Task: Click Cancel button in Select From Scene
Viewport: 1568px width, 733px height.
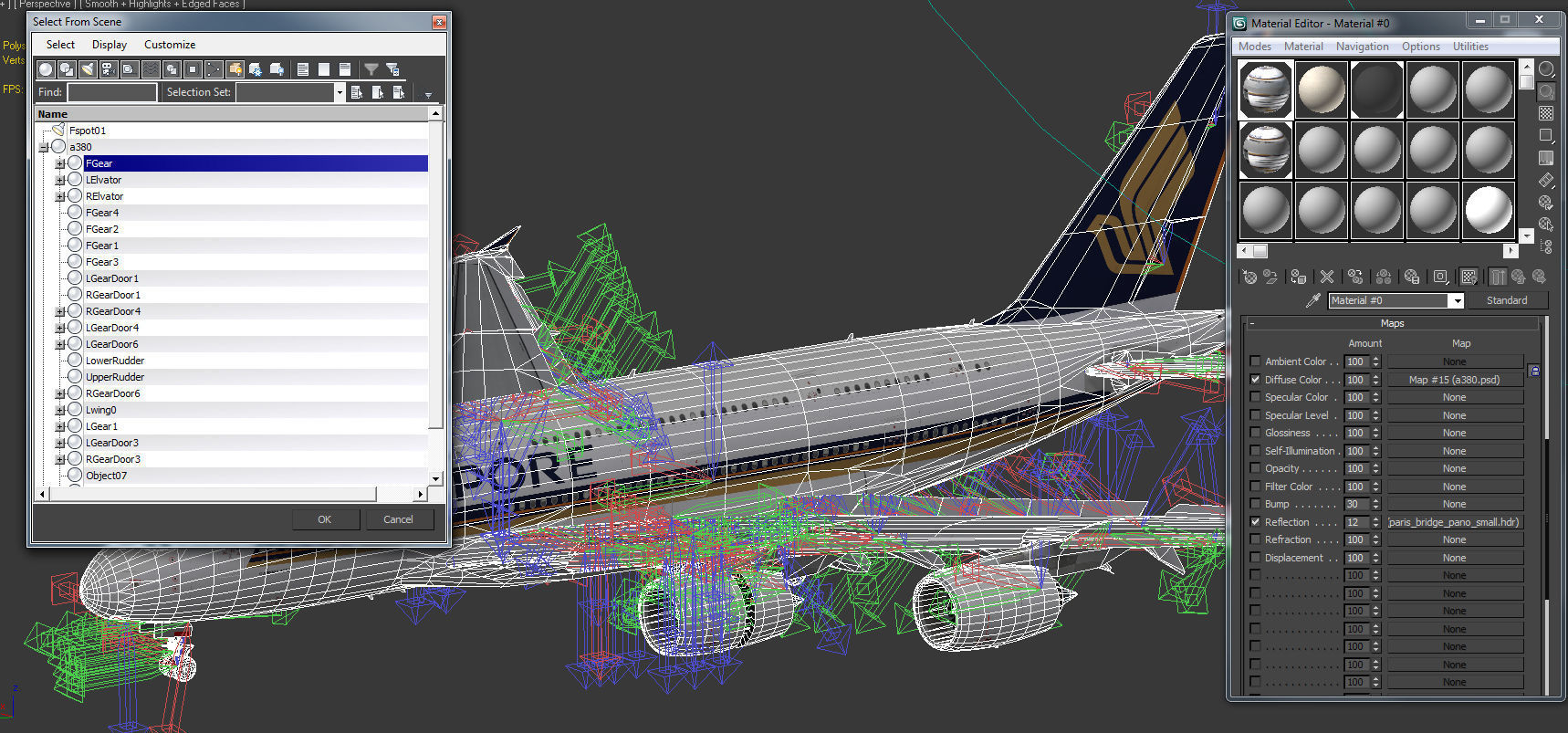Action: coord(398,519)
